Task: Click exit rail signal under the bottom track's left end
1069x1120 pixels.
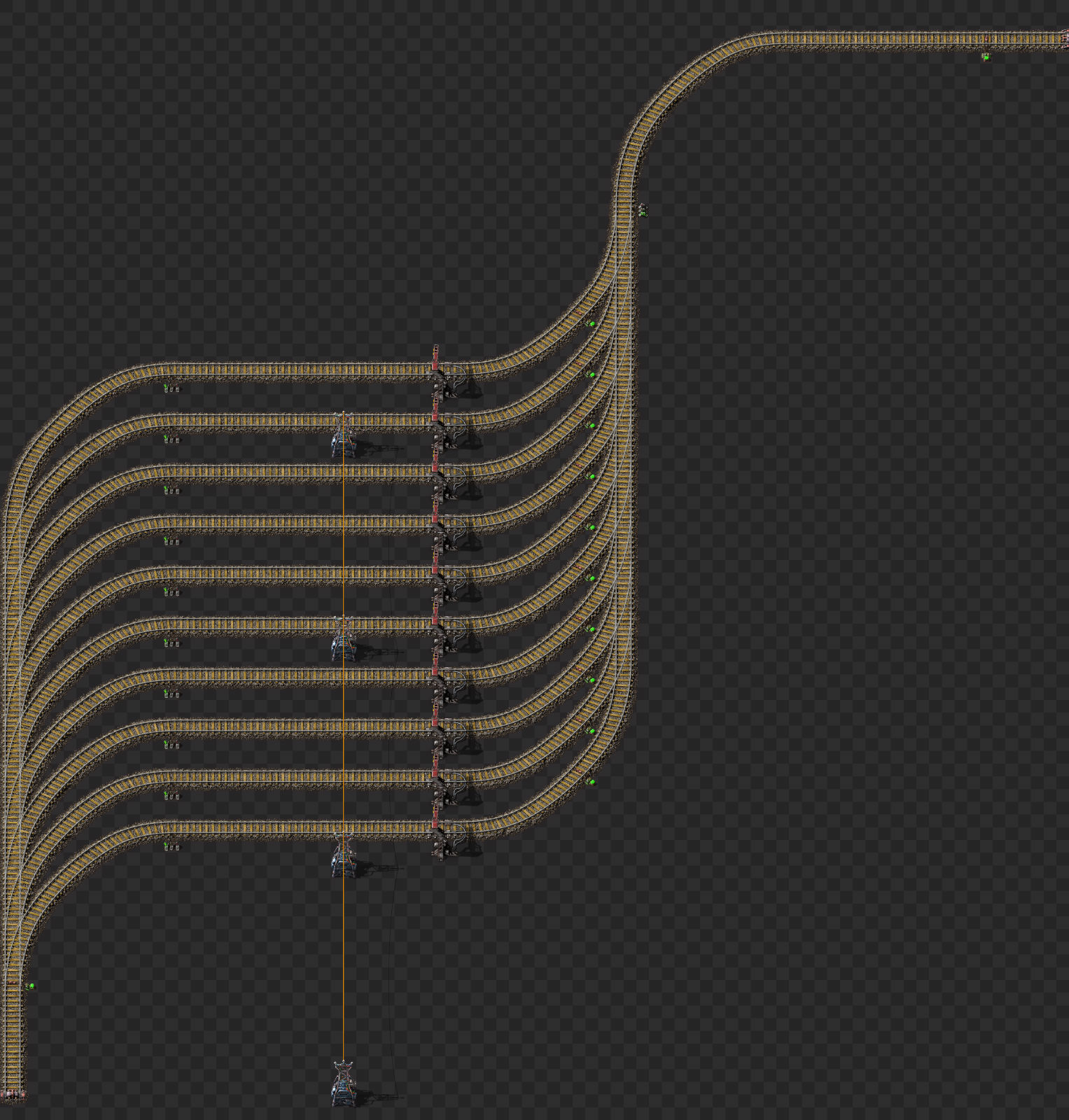Action: (x=171, y=846)
